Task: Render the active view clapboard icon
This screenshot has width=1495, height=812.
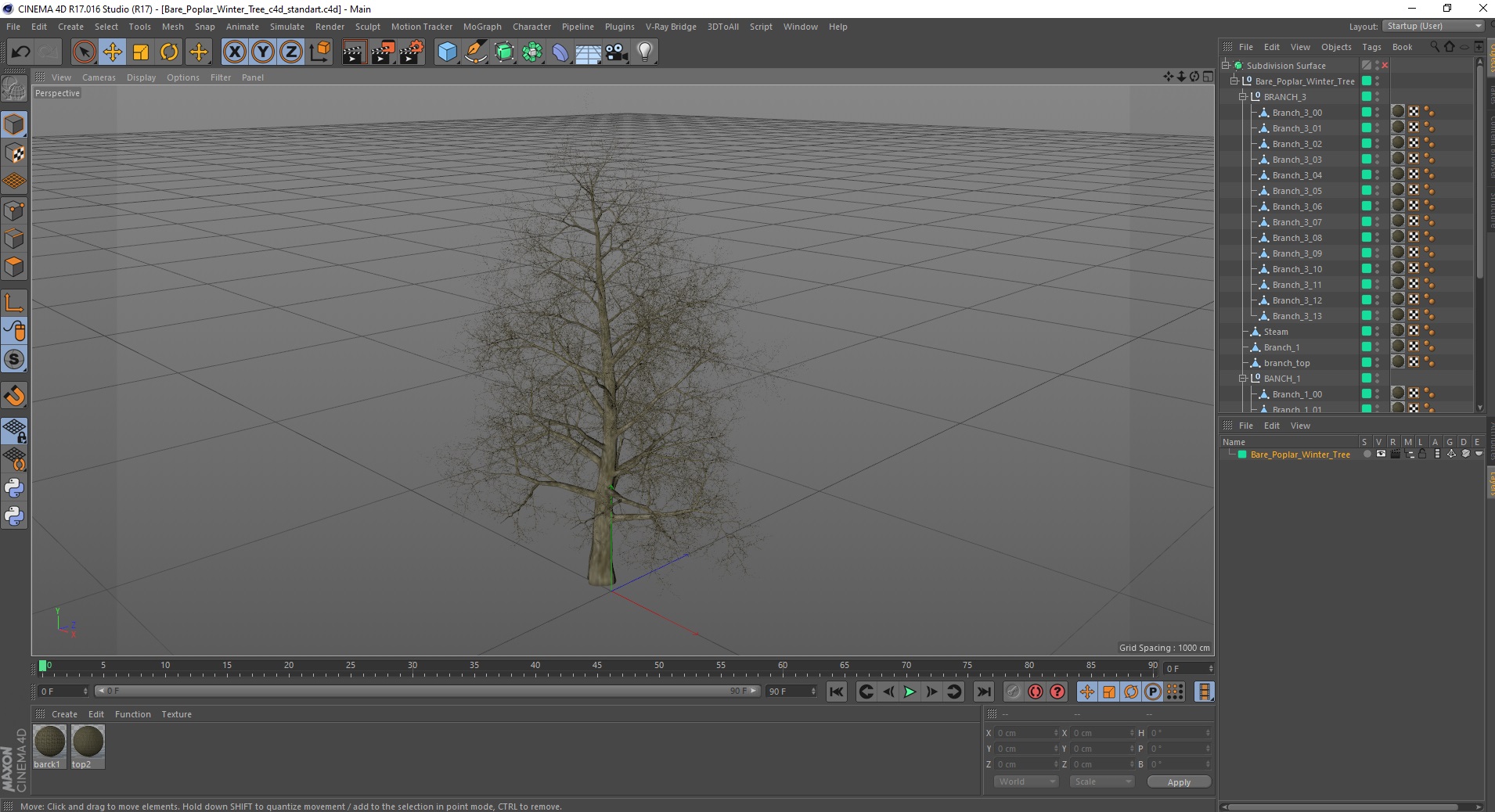Action: [x=354, y=52]
